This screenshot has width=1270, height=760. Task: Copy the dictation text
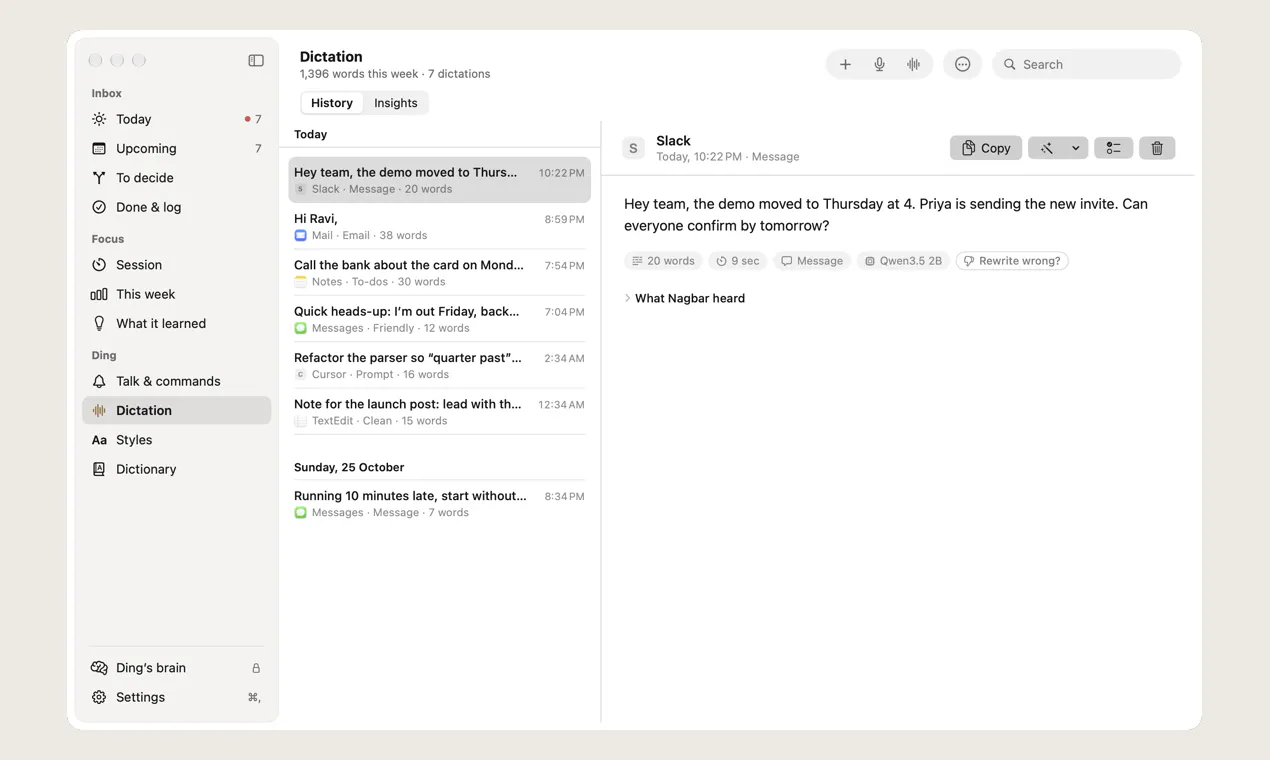(x=986, y=148)
